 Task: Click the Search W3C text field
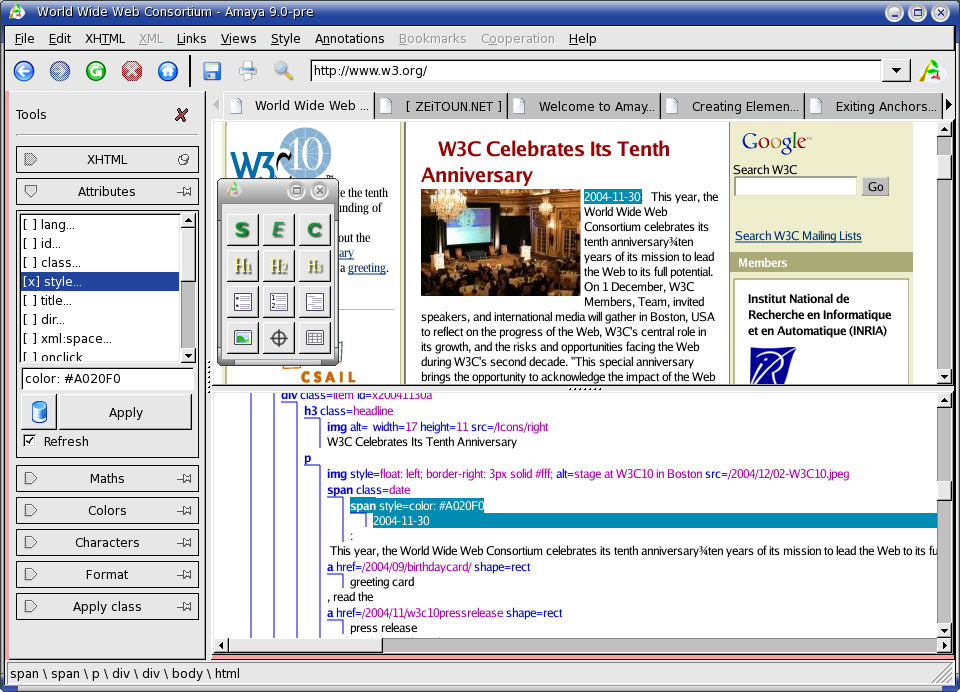795,187
